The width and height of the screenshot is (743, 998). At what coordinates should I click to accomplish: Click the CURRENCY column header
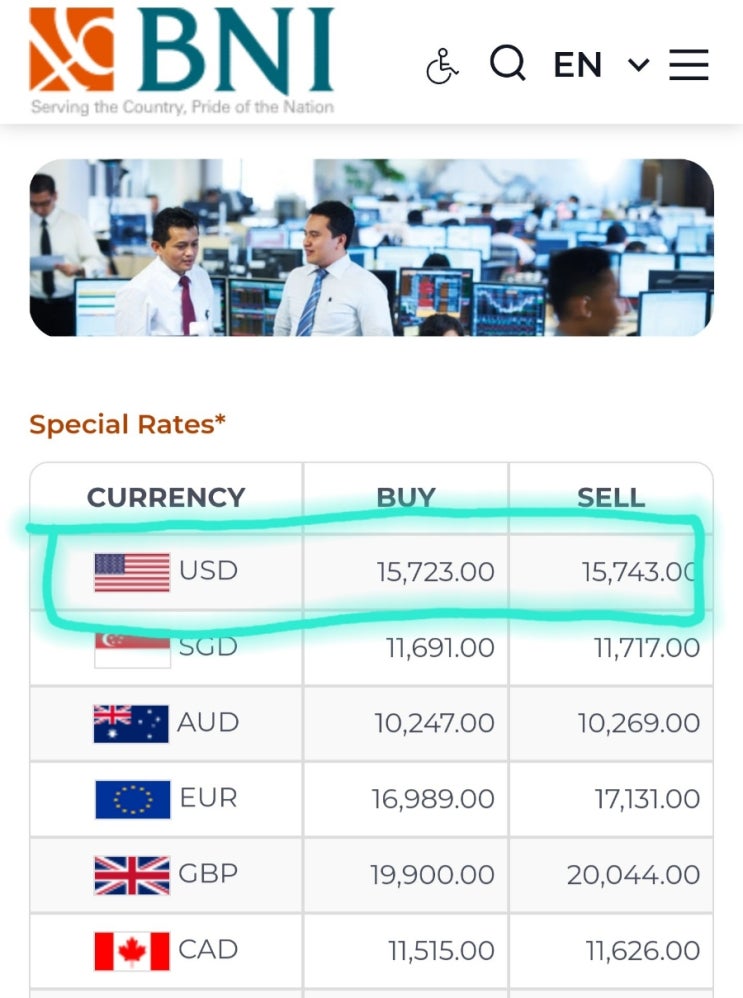pos(166,497)
